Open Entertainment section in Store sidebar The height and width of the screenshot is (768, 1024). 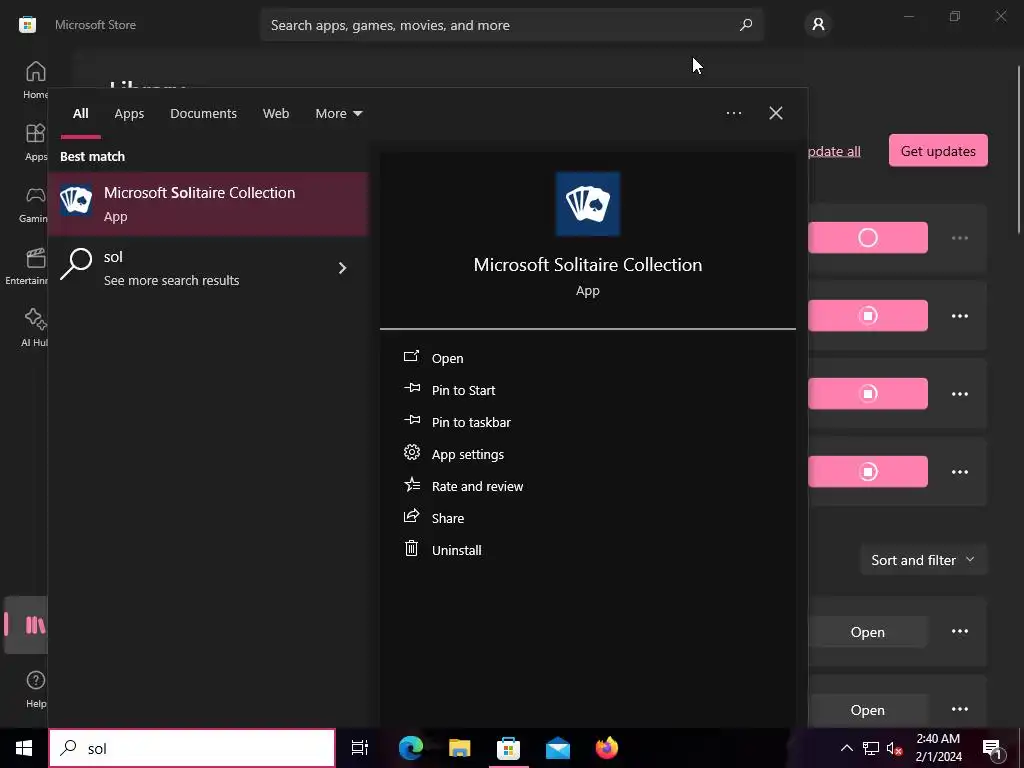[26, 266]
